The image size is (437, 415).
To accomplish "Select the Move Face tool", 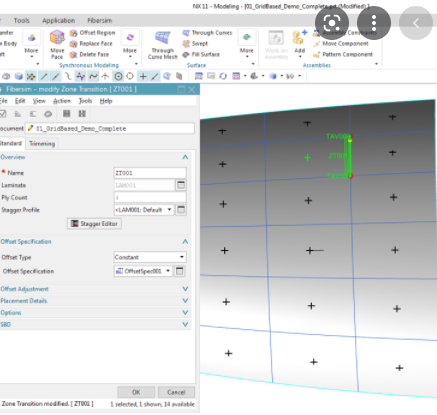I will click(x=57, y=44).
